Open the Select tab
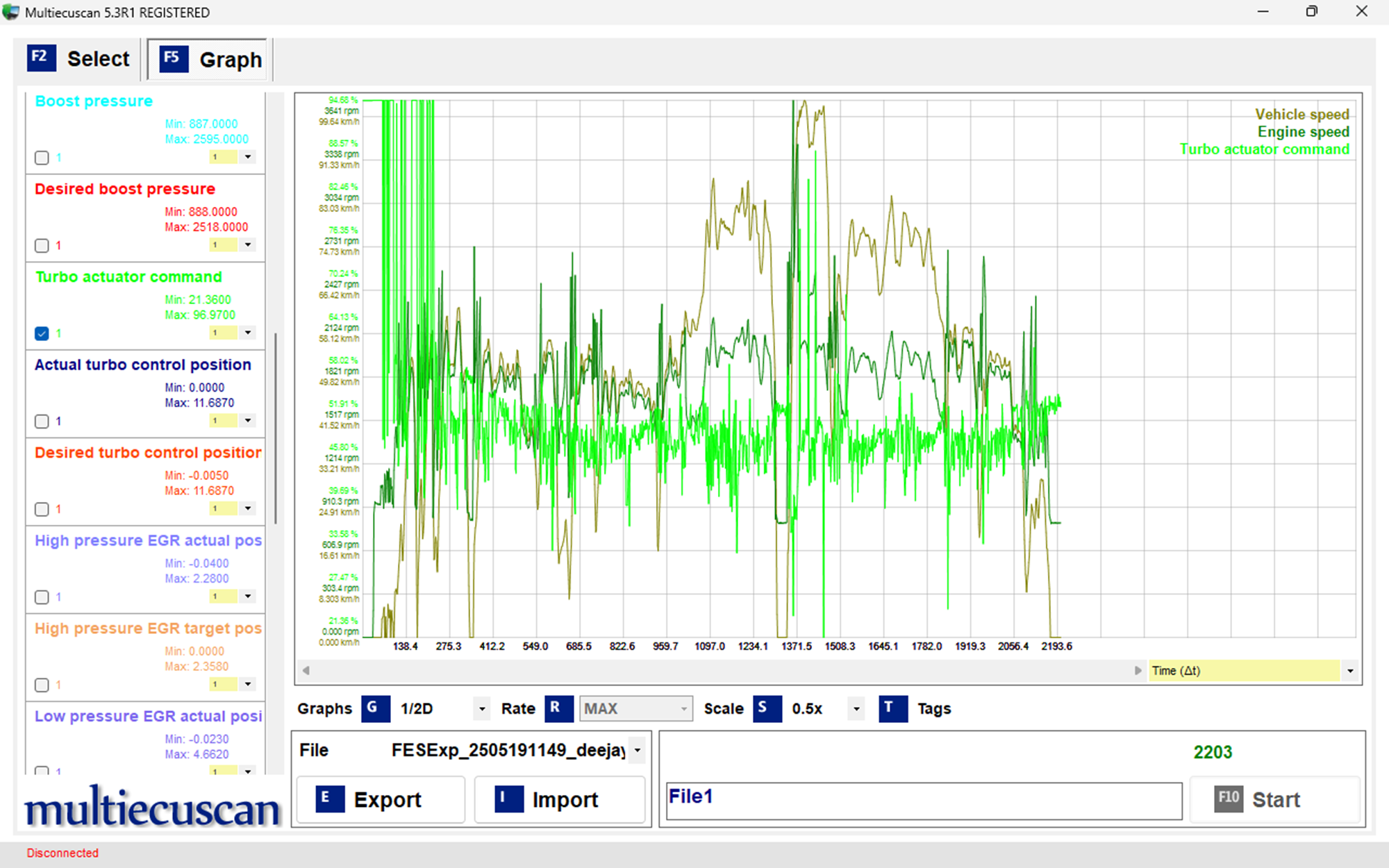The width and height of the screenshot is (1389, 868). click(78, 58)
